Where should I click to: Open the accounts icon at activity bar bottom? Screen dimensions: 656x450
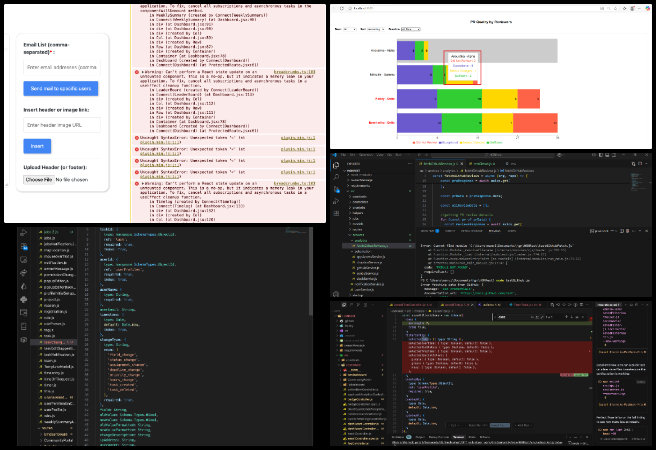[337, 294]
